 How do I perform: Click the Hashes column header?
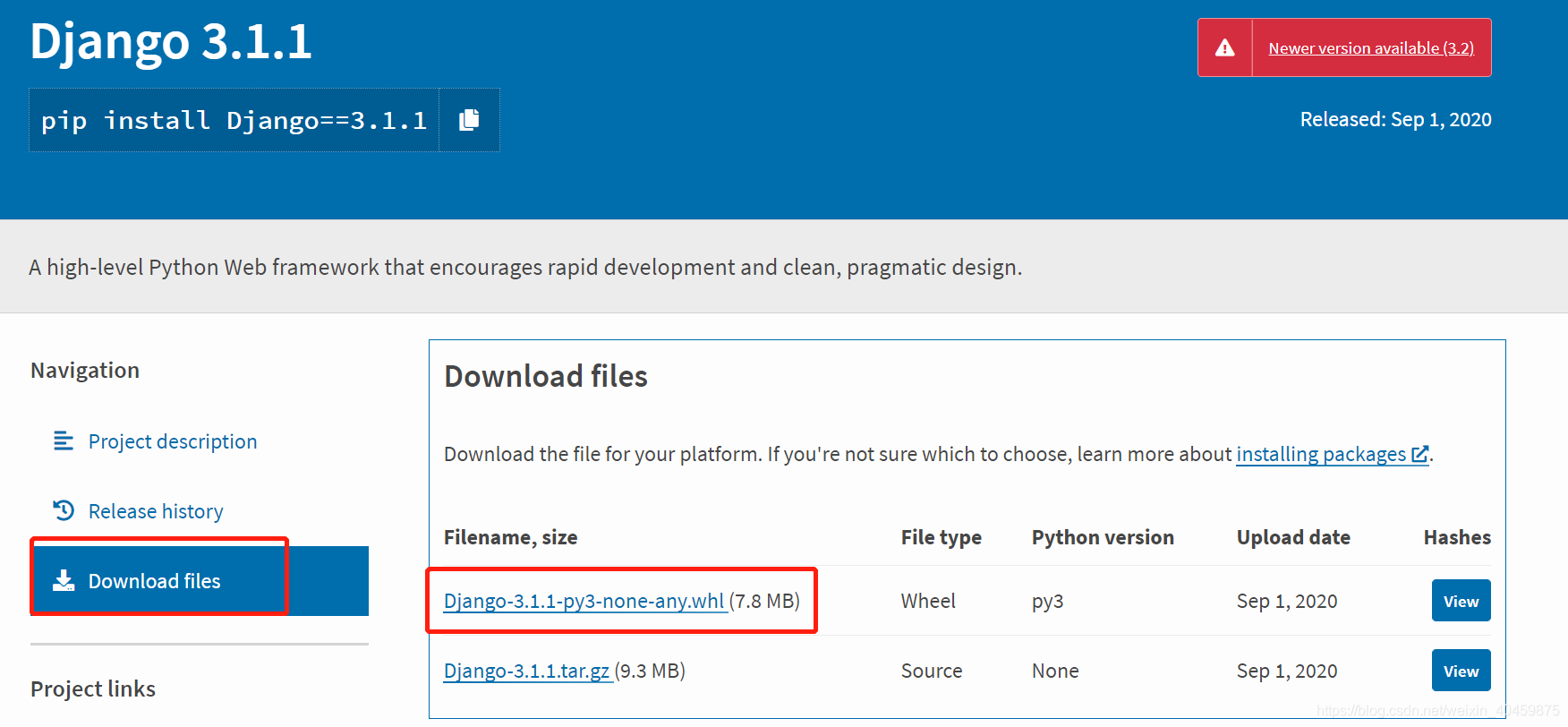coord(1457,537)
